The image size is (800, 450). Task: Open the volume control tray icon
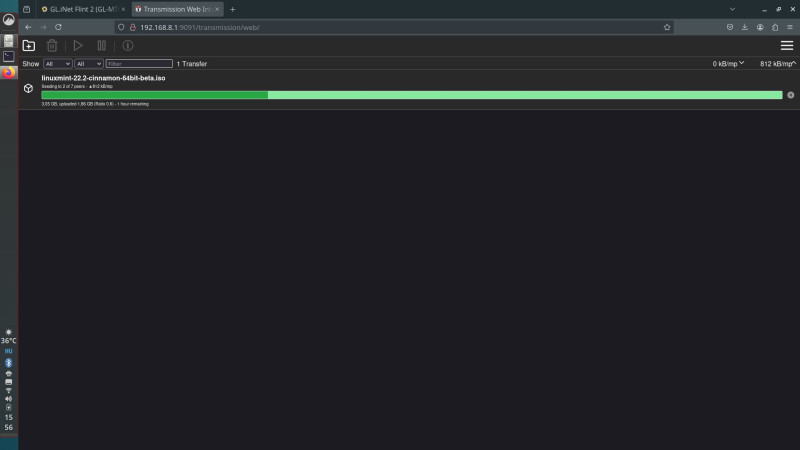tap(9, 399)
